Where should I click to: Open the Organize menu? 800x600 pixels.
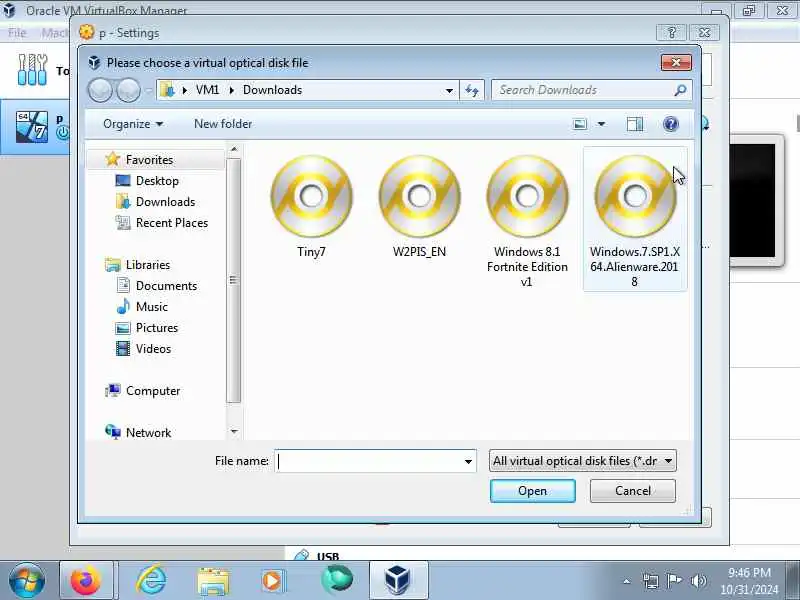[133, 124]
